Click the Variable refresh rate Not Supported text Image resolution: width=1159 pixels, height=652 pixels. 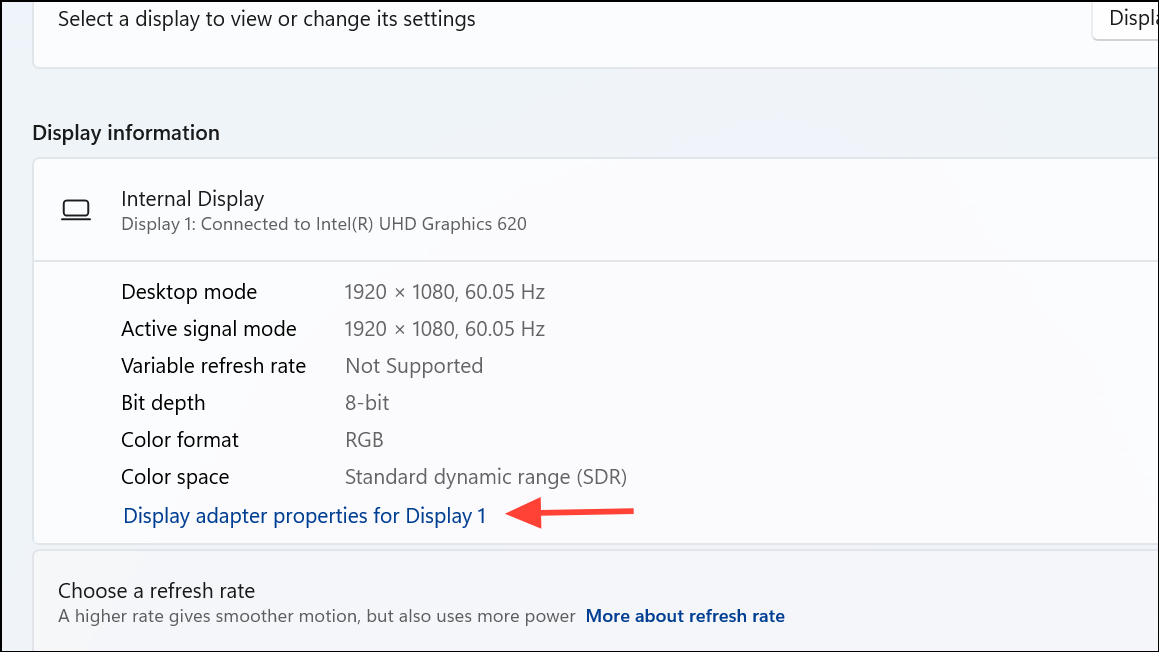pos(414,366)
